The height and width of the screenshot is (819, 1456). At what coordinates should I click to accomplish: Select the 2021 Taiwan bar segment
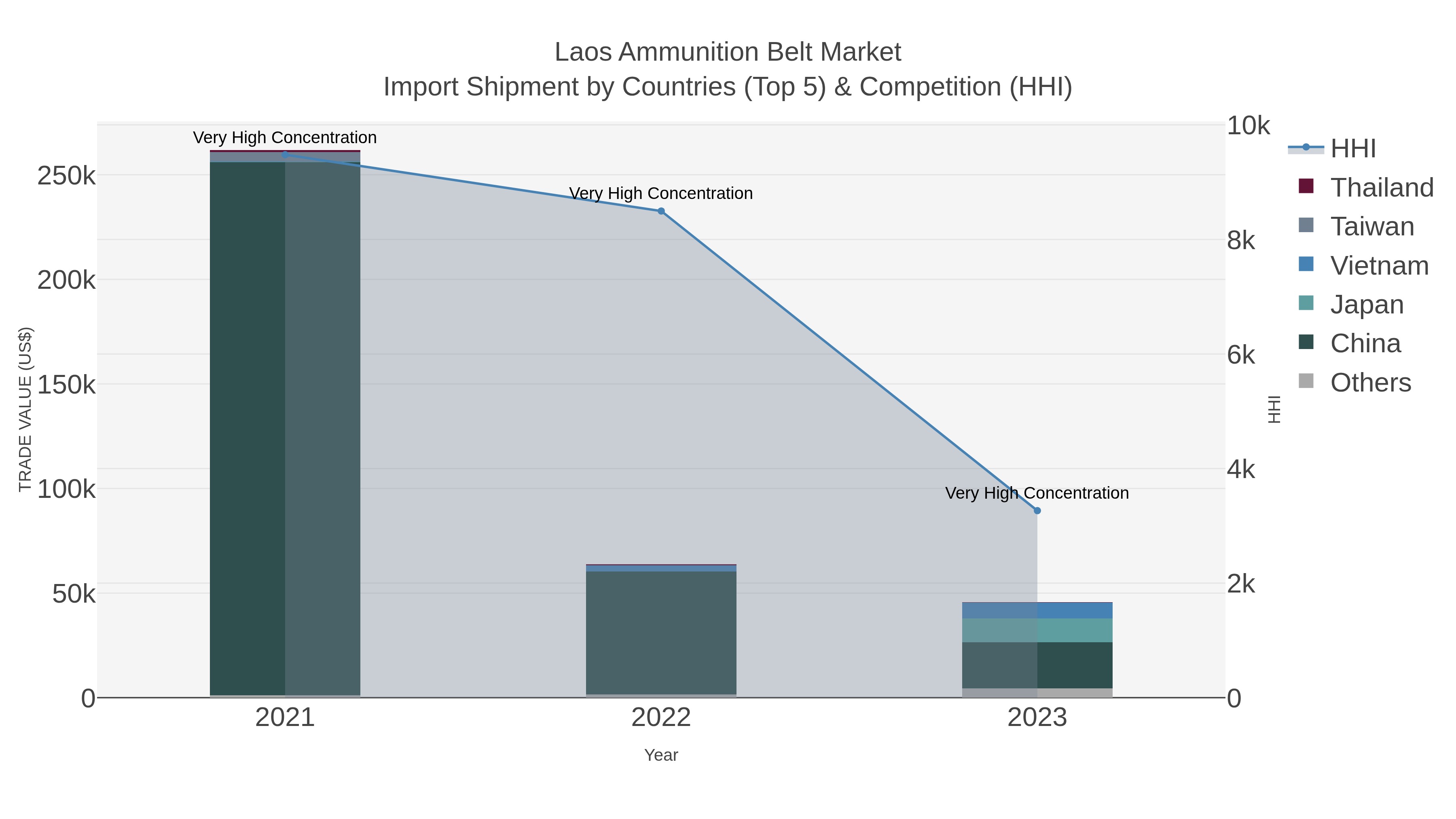pos(285,157)
